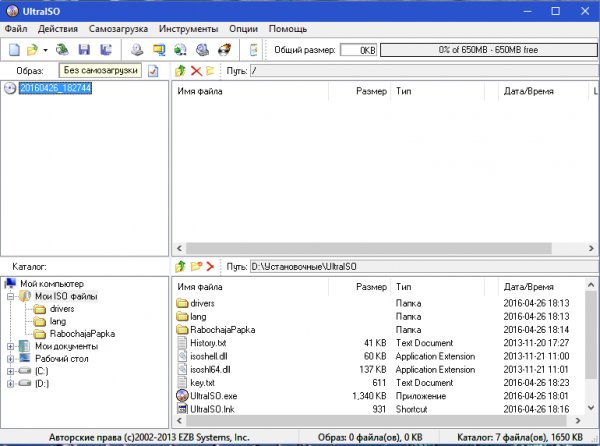Image resolution: width=600 pixels, height=446 pixels.
Task: Open the Самозагрузка menu
Action: (118, 29)
